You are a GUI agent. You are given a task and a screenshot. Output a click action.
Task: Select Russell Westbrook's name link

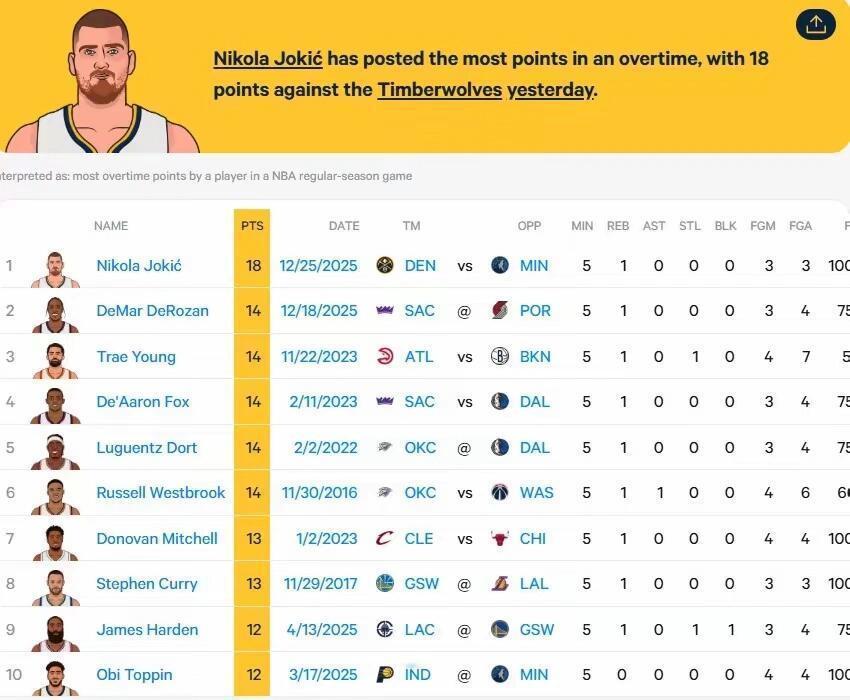click(160, 492)
